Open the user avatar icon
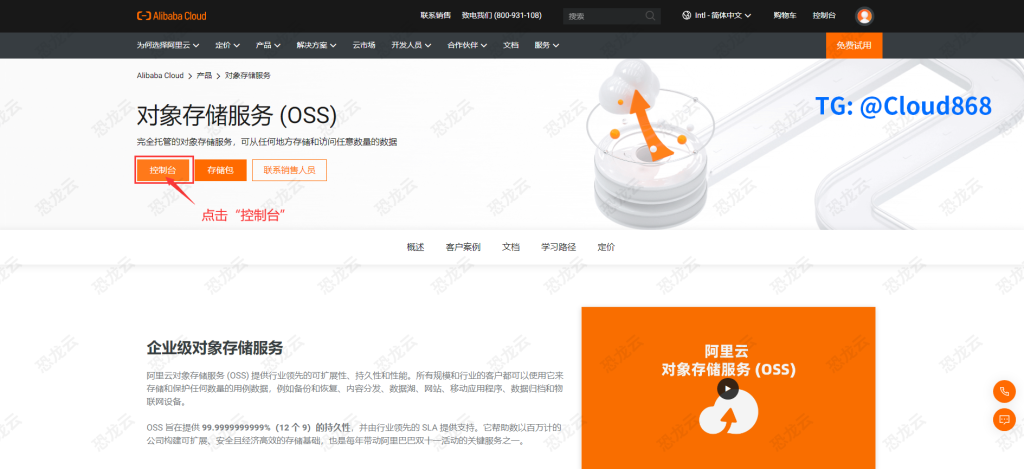 [864, 16]
